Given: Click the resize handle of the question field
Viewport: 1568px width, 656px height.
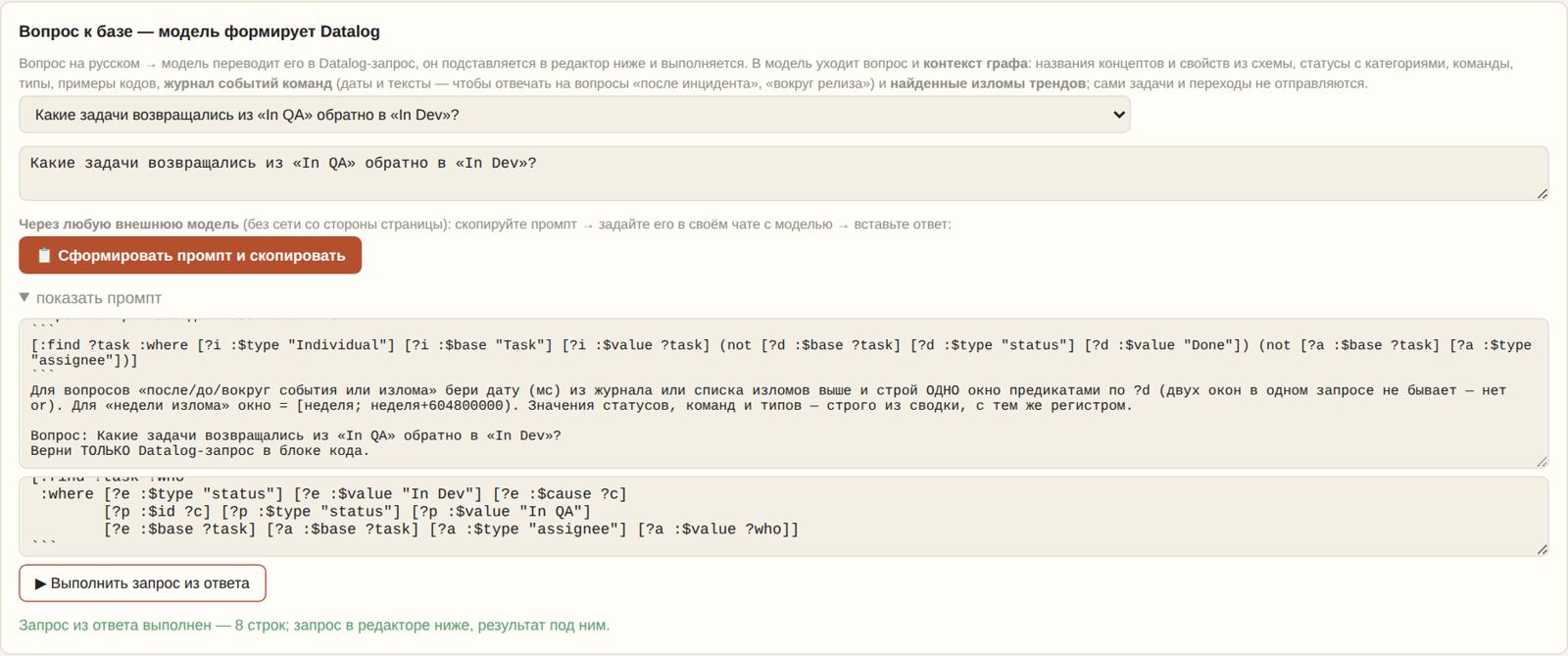Looking at the screenshot, I should (x=1542, y=194).
